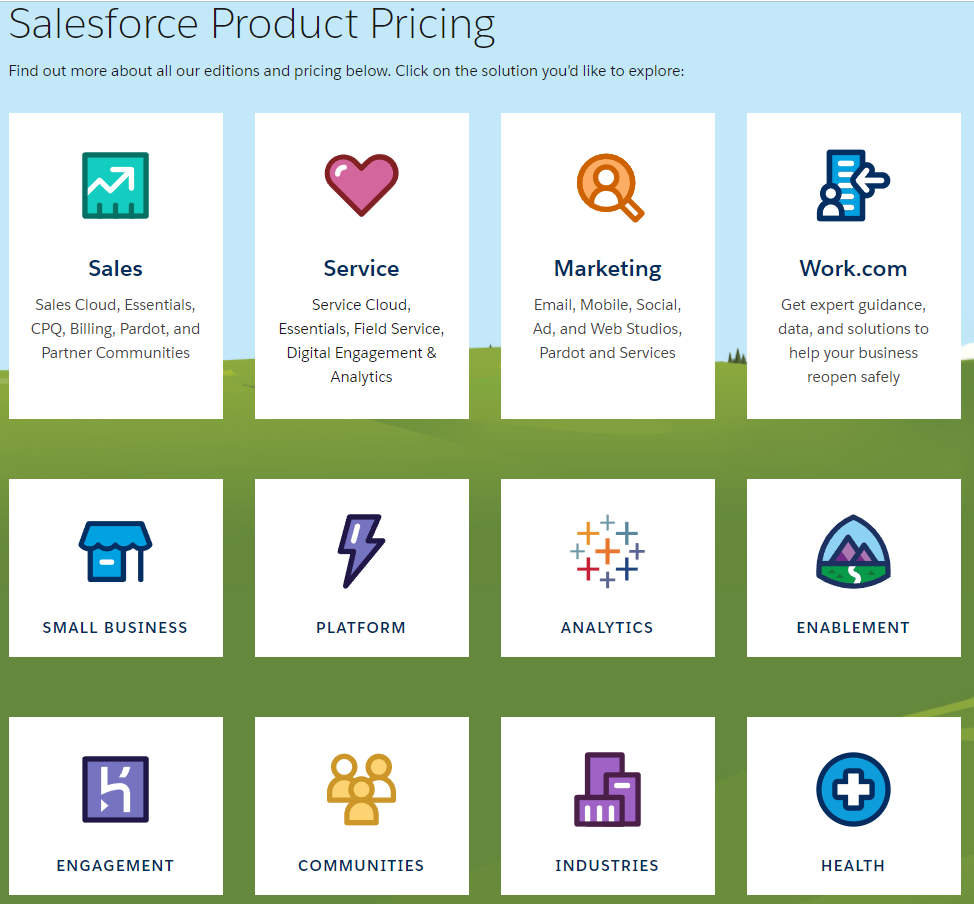
Task: Open the Service pricing heading
Action: pos(361,268)
